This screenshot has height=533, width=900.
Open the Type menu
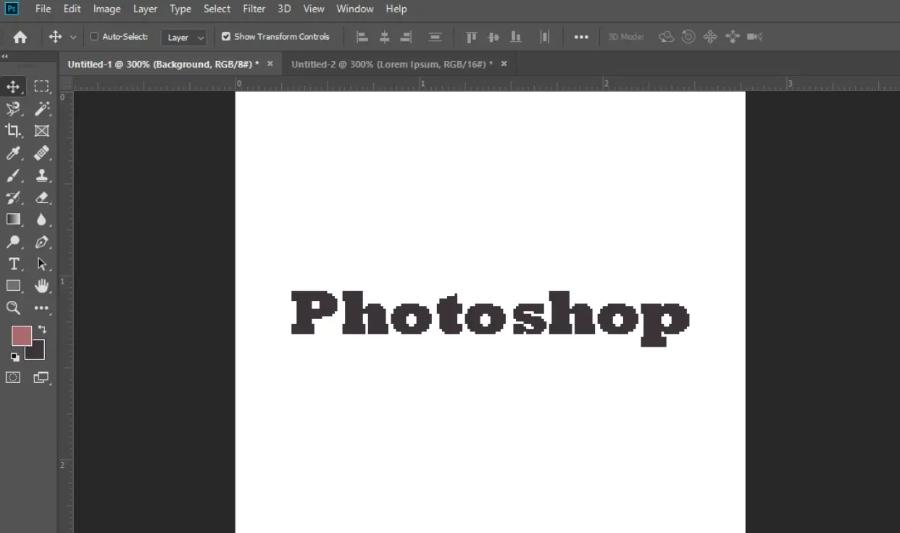pyautogui.click(x=180, y=9)
